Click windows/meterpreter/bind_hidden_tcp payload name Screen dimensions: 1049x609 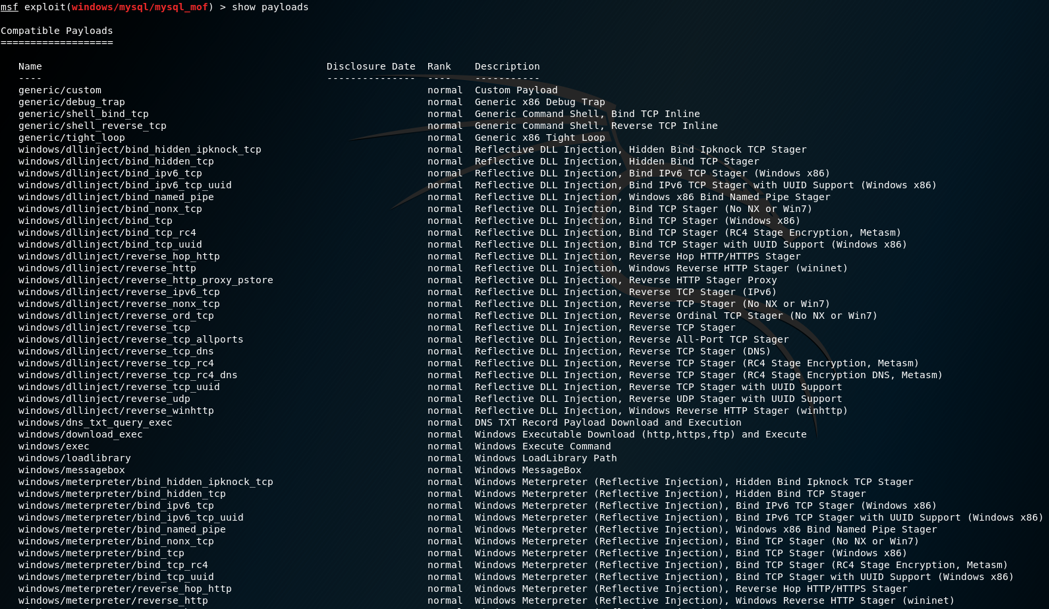122,495
